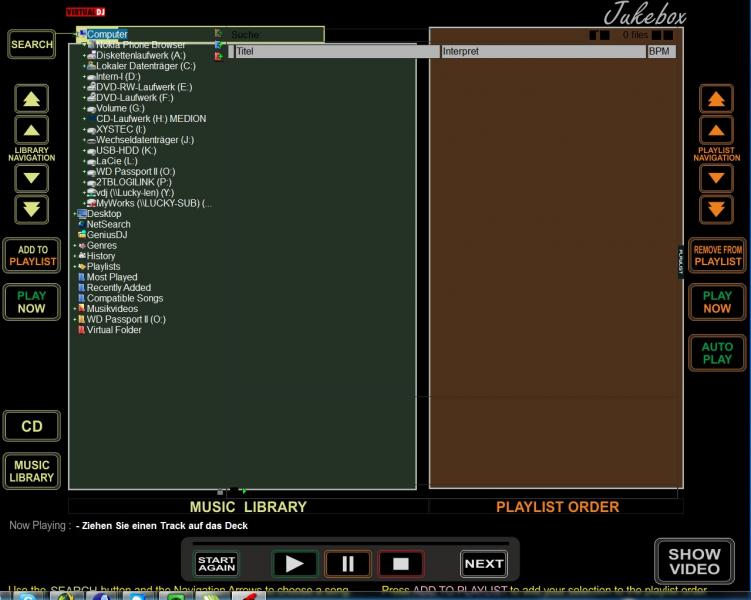751x600 pixels.
Task: Click the SEARCH button
Action: [x=32, y=45]
